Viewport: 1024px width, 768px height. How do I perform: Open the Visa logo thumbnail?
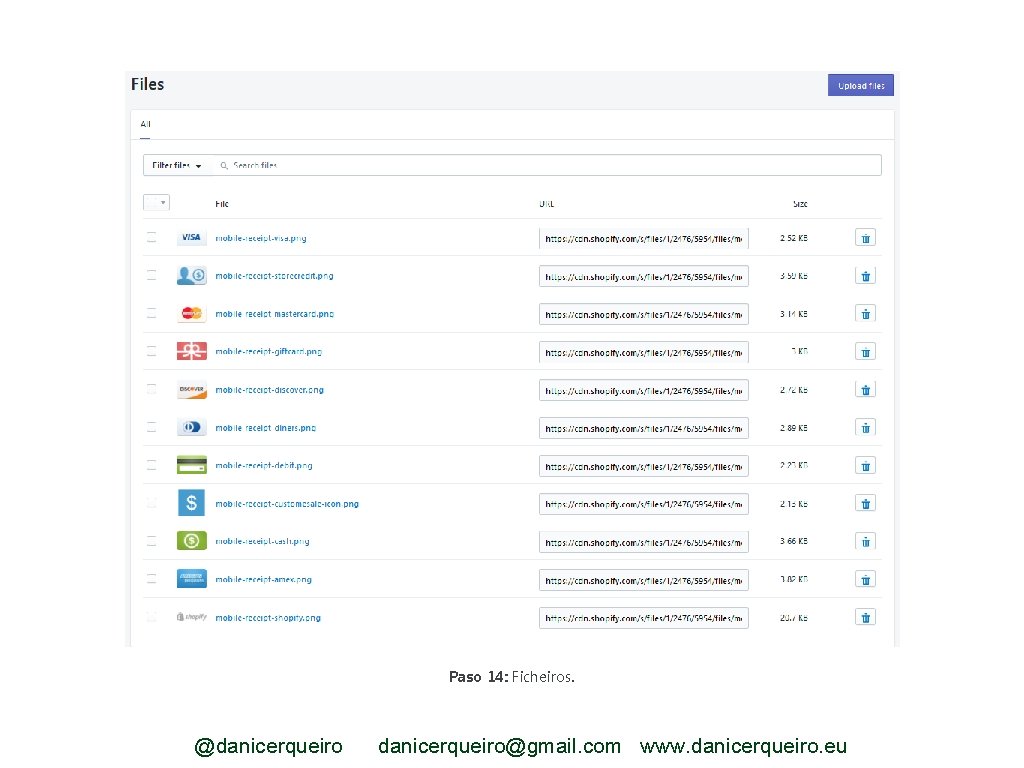point(191,238)
